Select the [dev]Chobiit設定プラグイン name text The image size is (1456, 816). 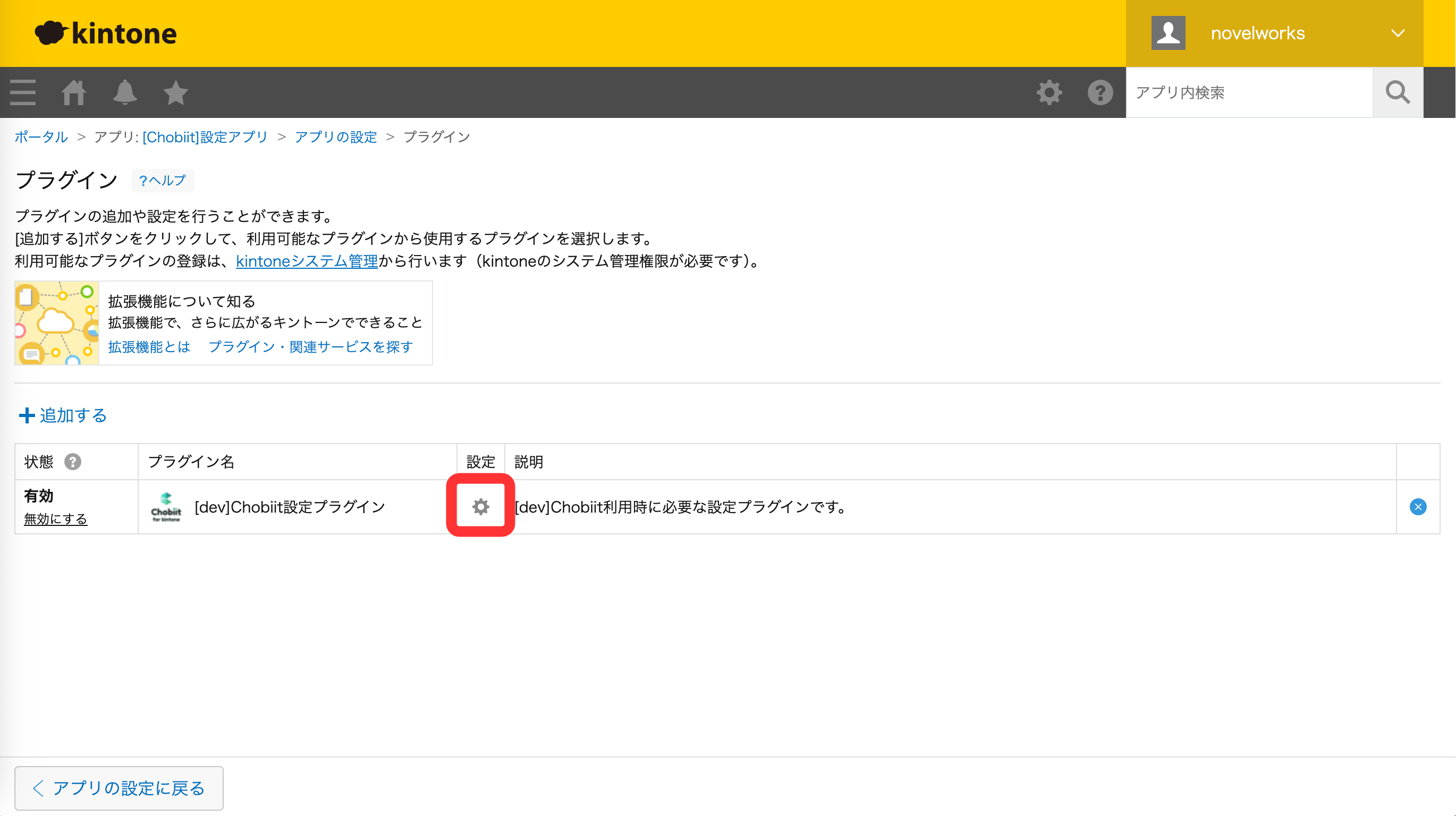tap(290, 507)
